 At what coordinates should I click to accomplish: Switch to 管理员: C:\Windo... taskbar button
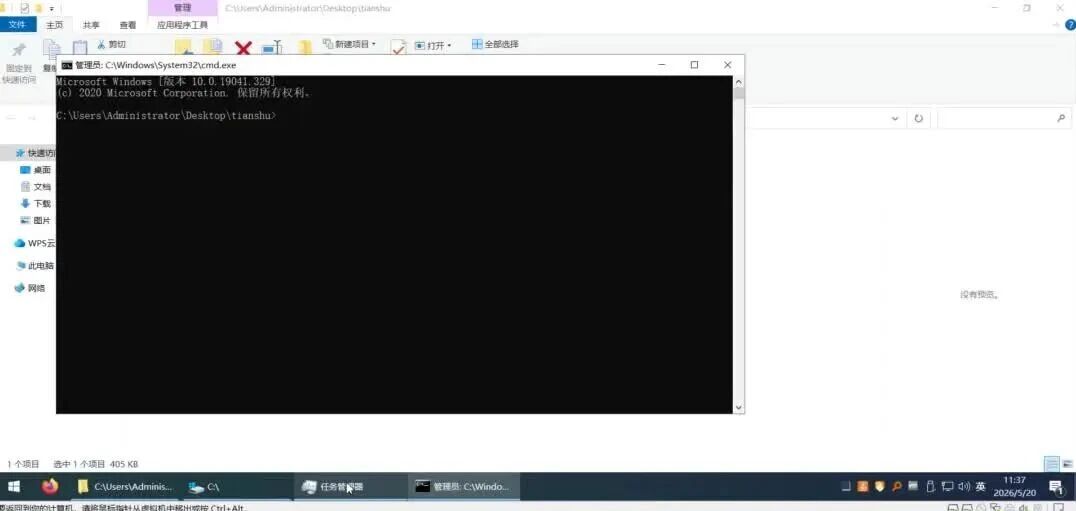pos(464,487)
